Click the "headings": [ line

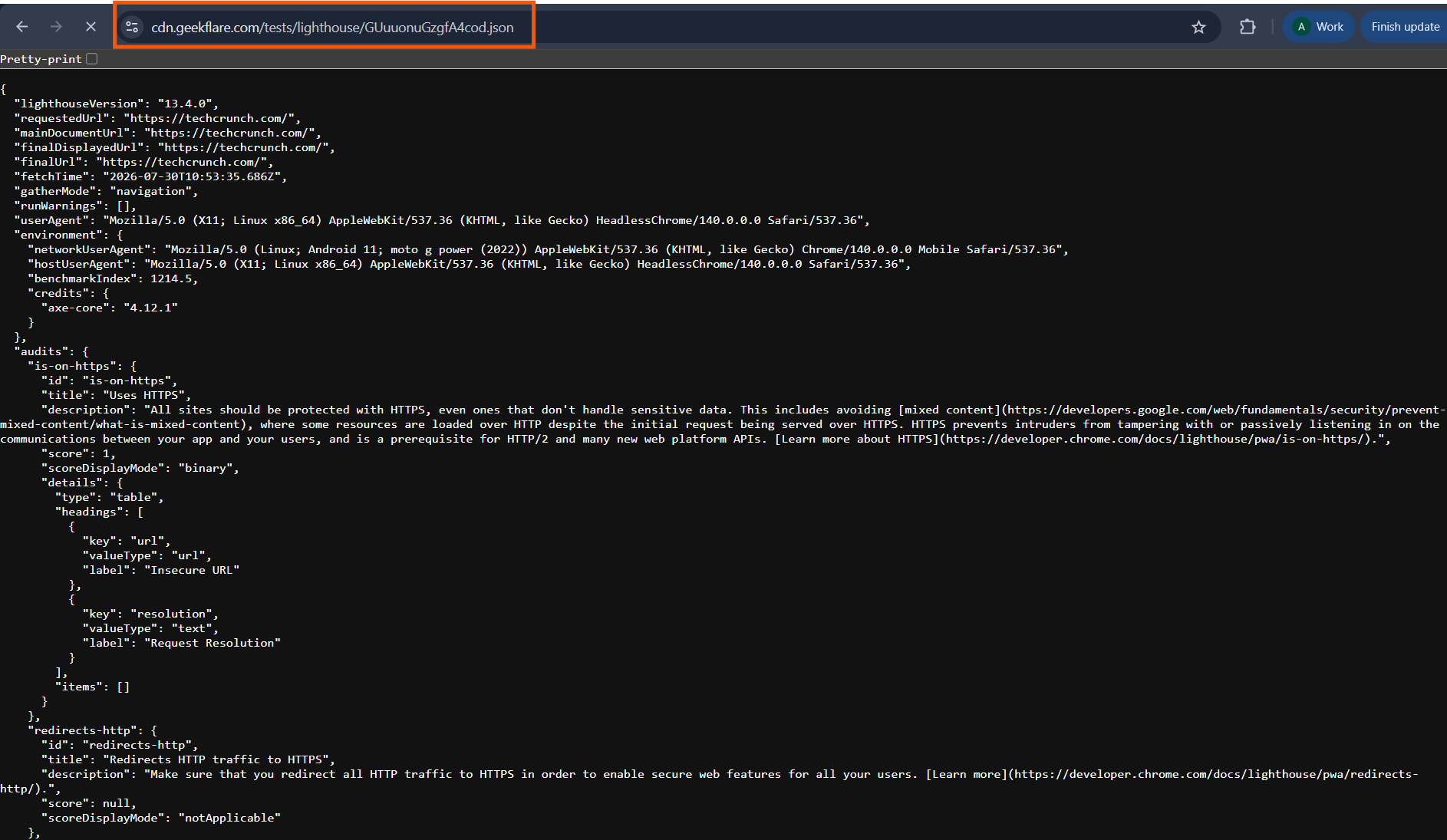[x=99, y=512]
